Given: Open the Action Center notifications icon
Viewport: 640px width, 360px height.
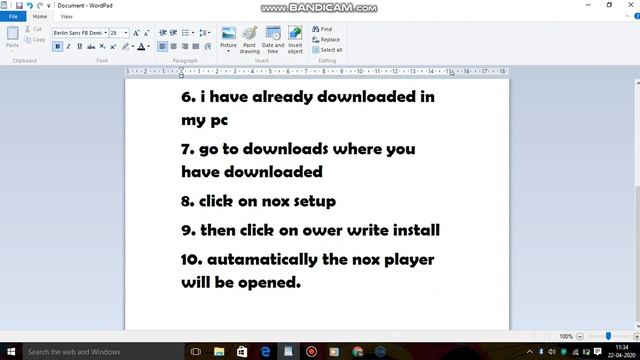Looking at the screenshot, I should coord(598,351).
